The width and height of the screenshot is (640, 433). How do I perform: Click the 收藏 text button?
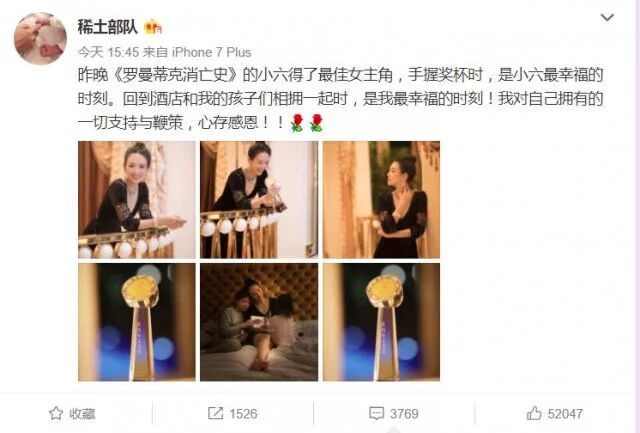click(82, 414)
